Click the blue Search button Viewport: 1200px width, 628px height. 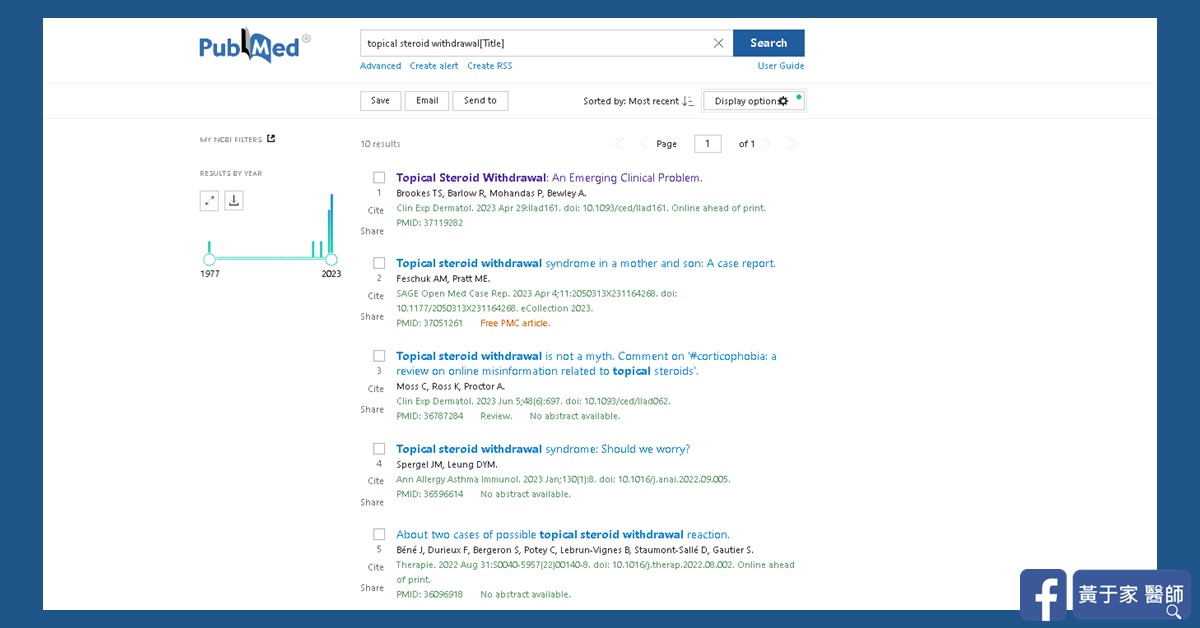click(768, 43)
